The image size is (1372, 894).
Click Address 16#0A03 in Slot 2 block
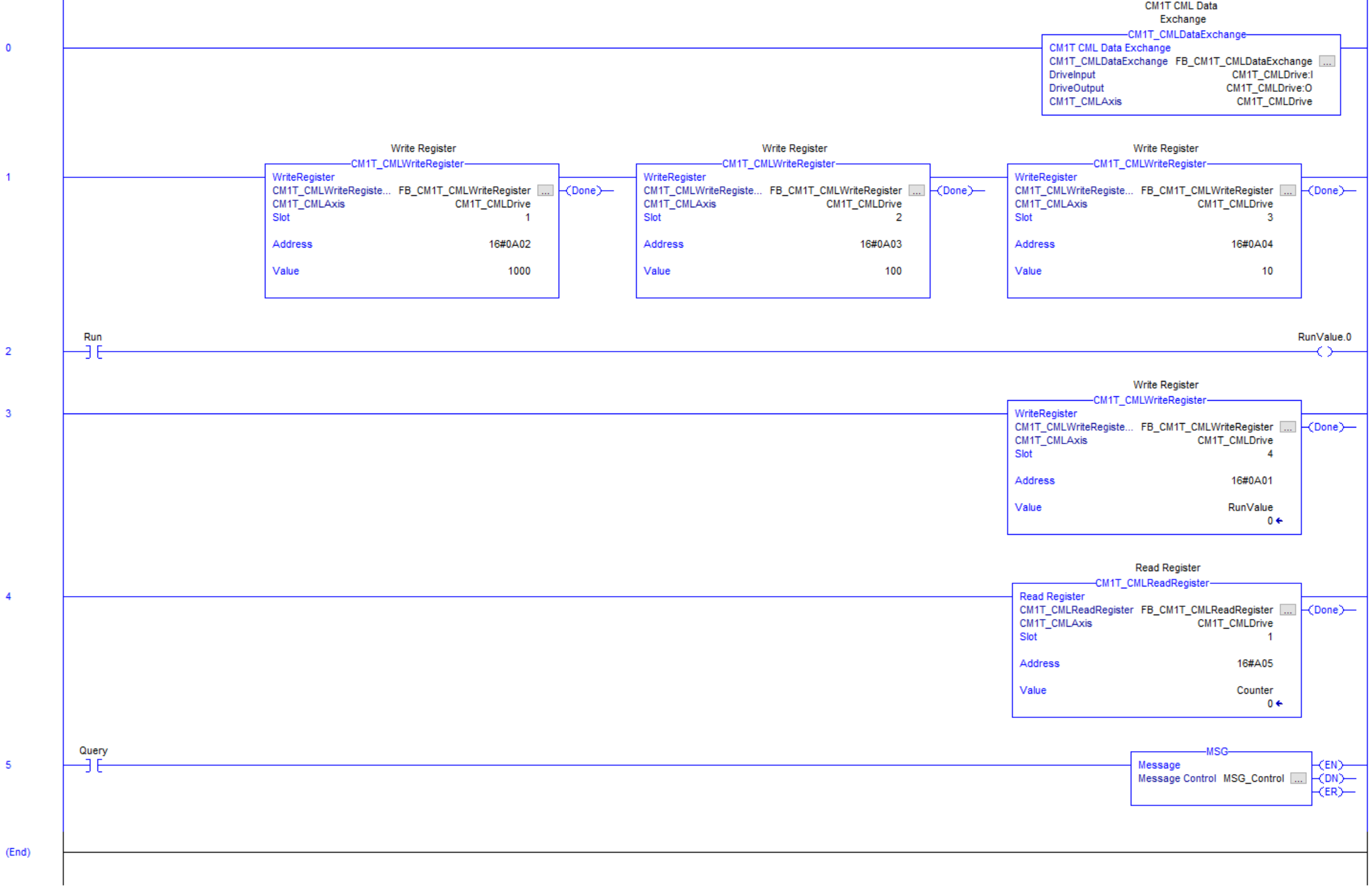click(x=880, y=244)
